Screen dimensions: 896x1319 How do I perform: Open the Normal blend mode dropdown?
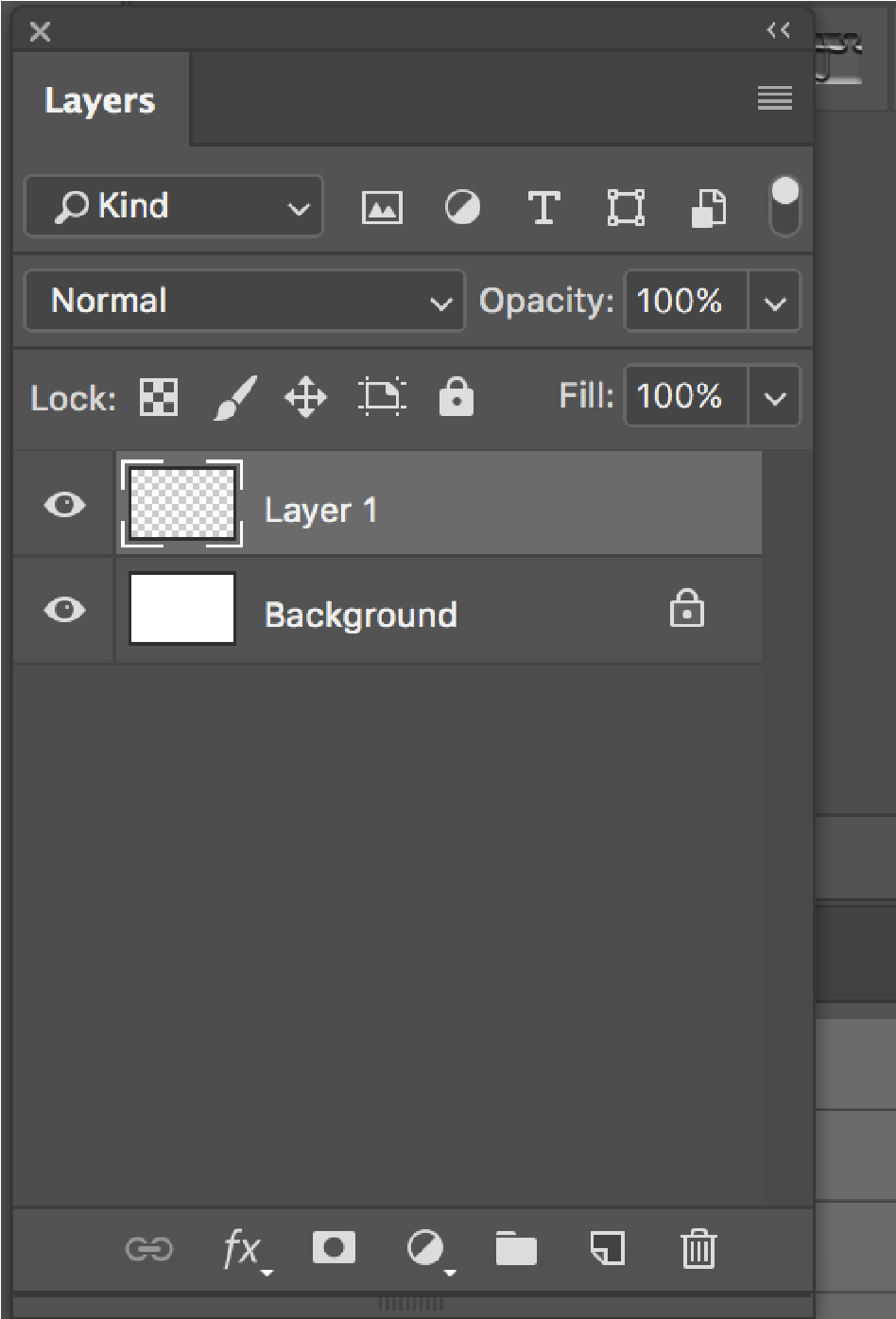[x=245, y=302]
